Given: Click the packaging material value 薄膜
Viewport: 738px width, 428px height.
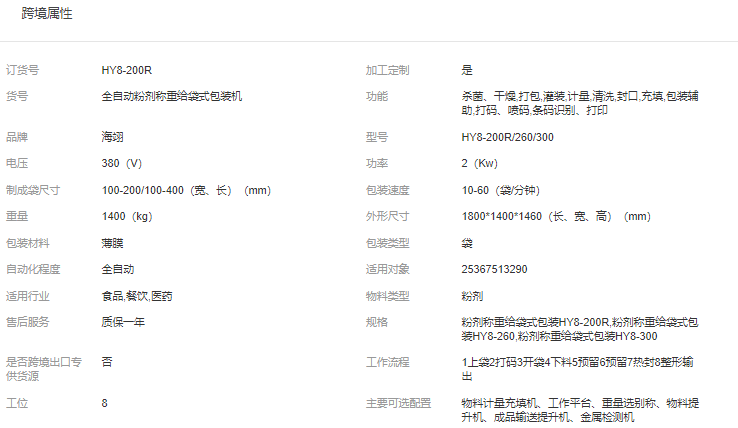Looking at the screenshot, I should (113, 243).
